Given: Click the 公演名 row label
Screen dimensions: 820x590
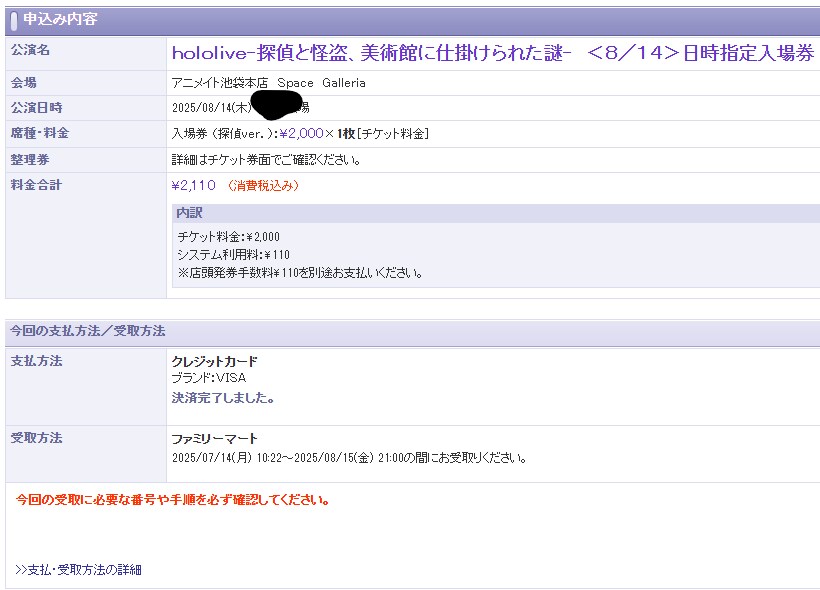Looking at the screenshot, I should [x=30, y=50].
